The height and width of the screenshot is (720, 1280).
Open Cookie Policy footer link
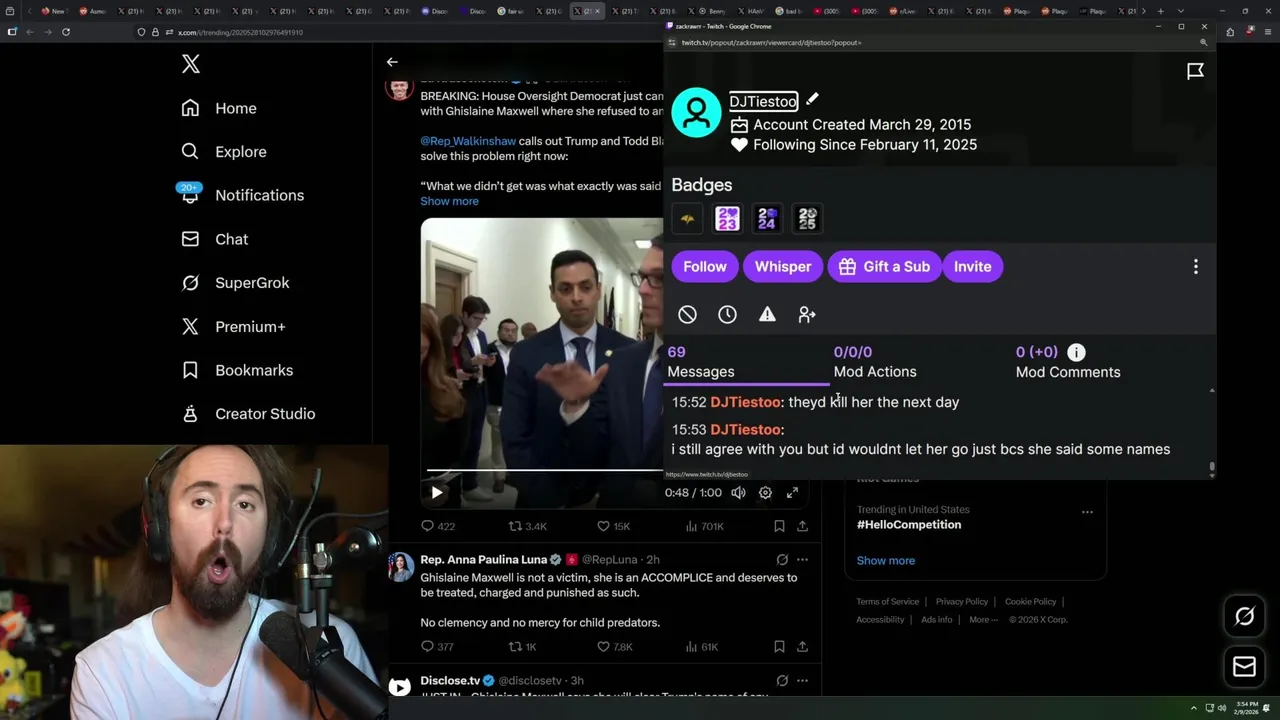pyautogui.click(x=1030, y=602)
